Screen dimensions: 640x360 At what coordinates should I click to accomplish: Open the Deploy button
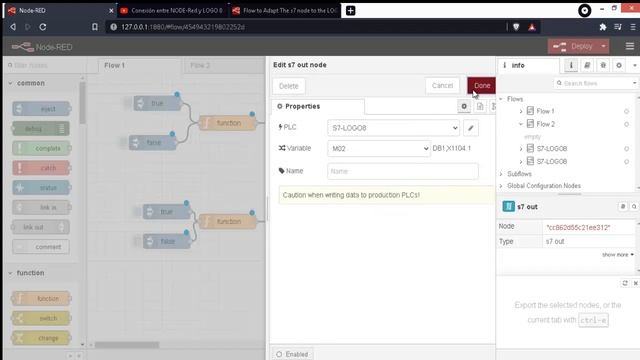point(573,47)
